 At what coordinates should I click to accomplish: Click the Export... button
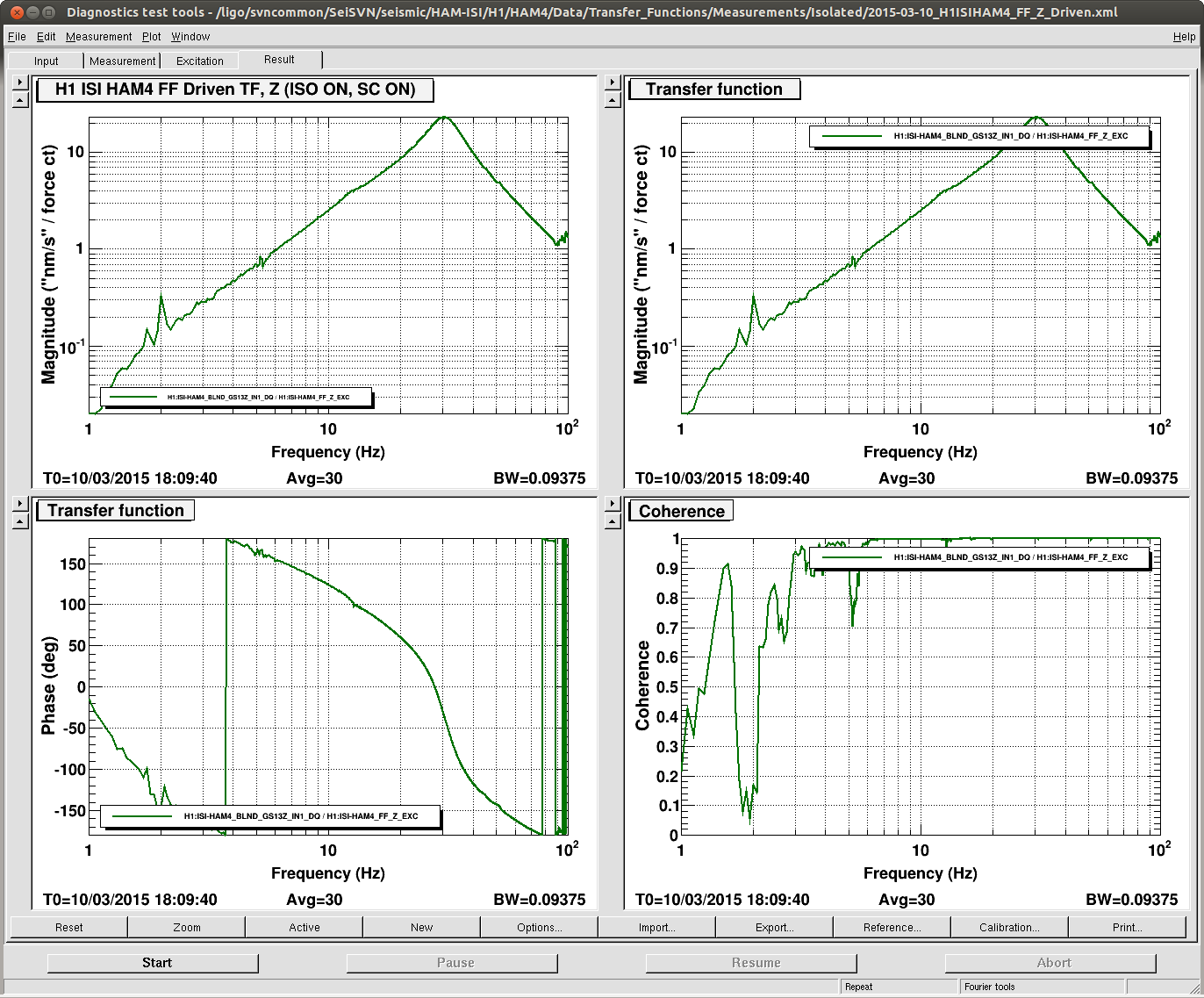pyautogui.click(x=774, y=927)
